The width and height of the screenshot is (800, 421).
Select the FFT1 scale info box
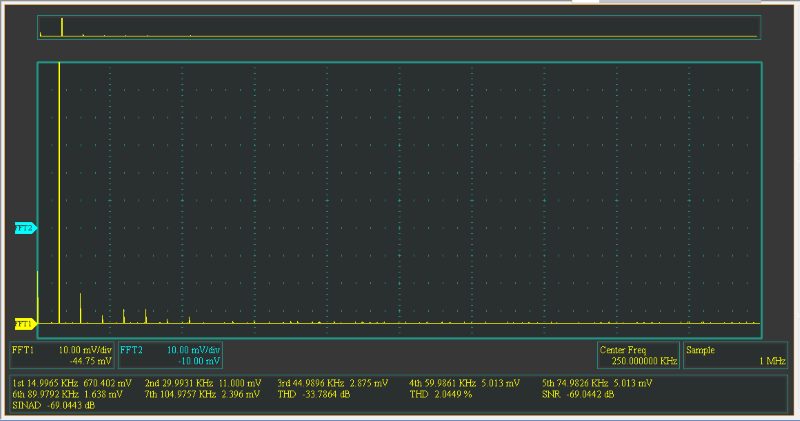[62, 355]
